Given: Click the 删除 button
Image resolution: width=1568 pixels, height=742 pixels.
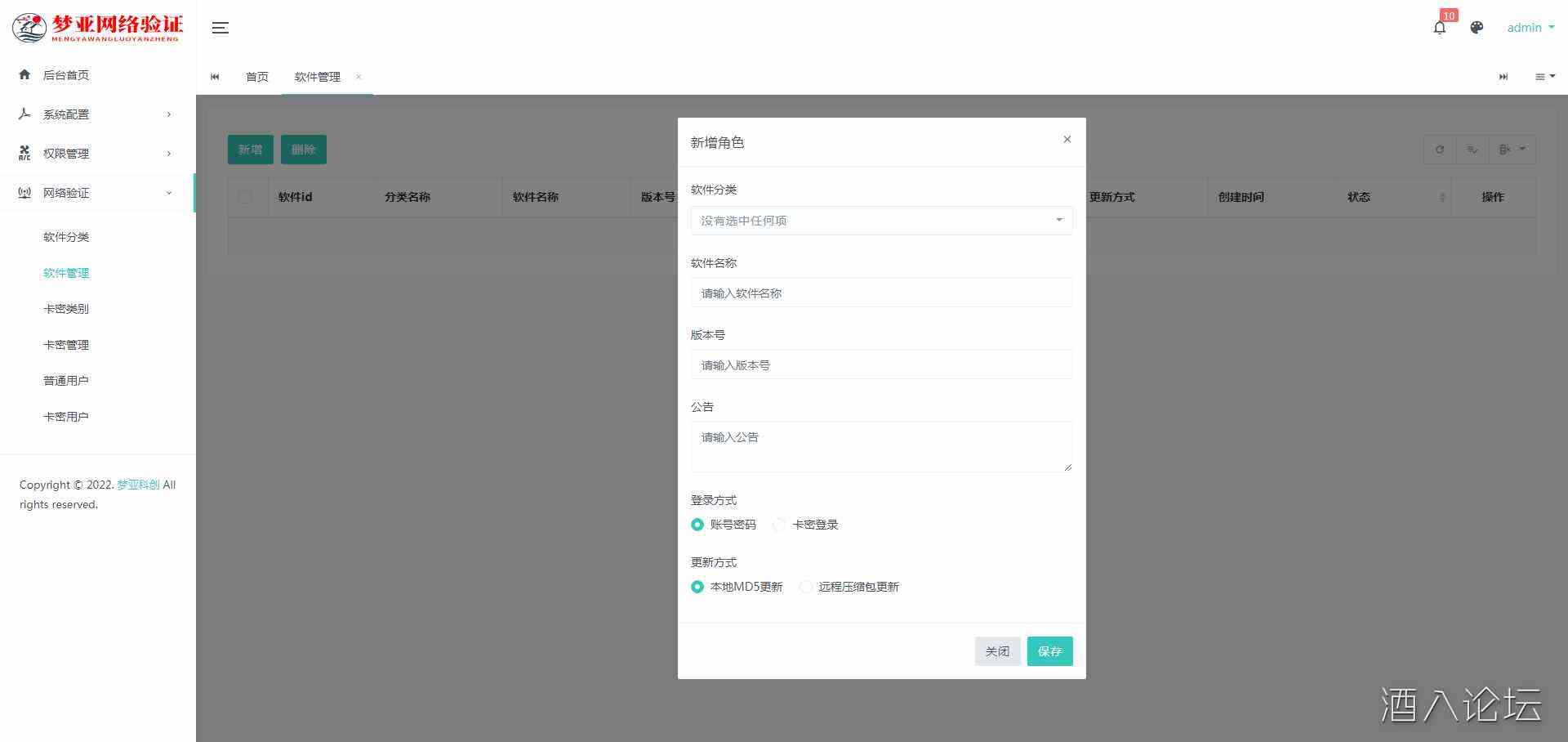Looking at the screenshot, I should tap(303, 150).
